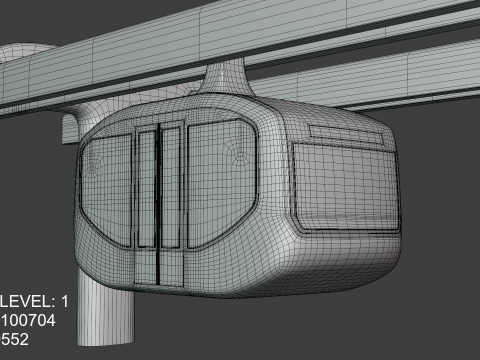Click the "100704" count text

(28, 321)
